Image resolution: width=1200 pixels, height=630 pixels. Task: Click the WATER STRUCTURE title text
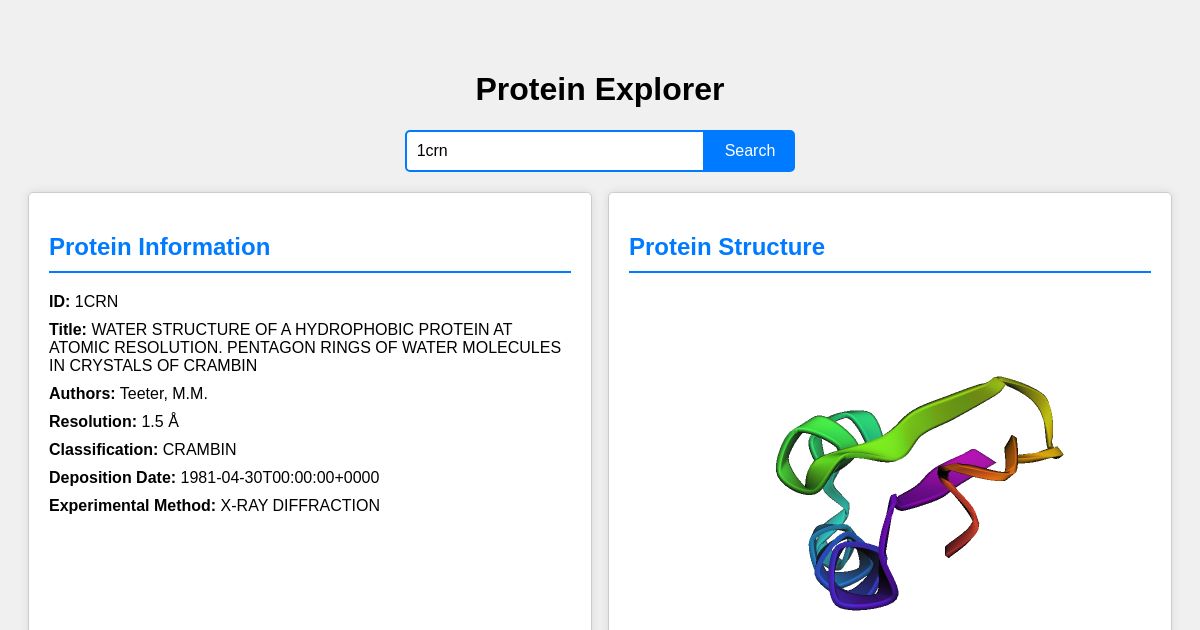[x=305, y=348]
